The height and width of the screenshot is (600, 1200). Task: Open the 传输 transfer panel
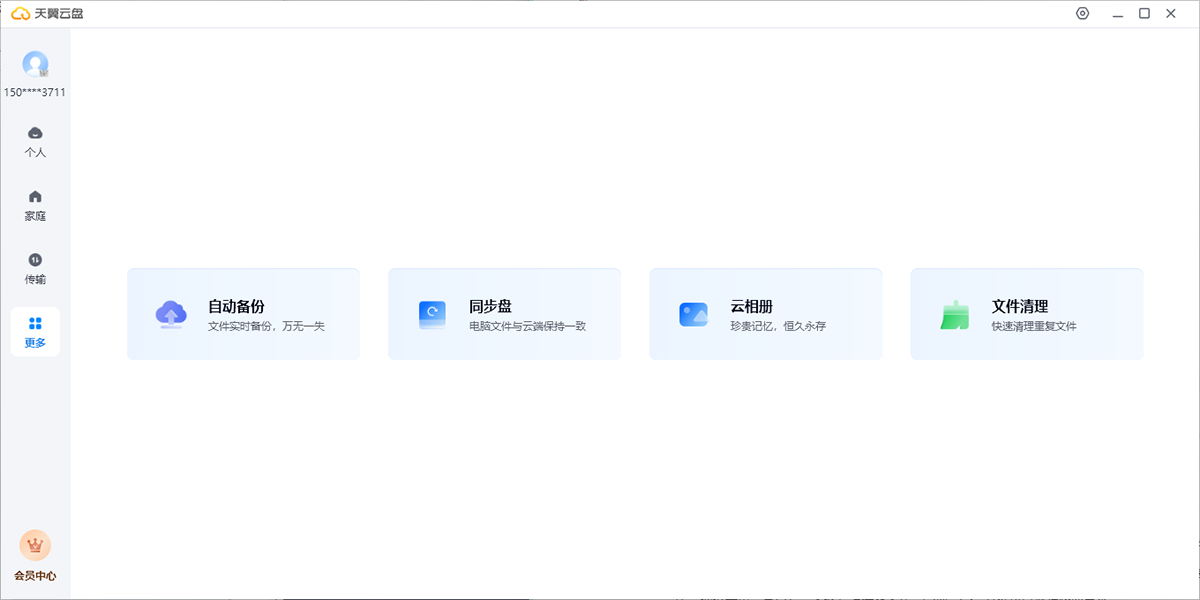35,267
